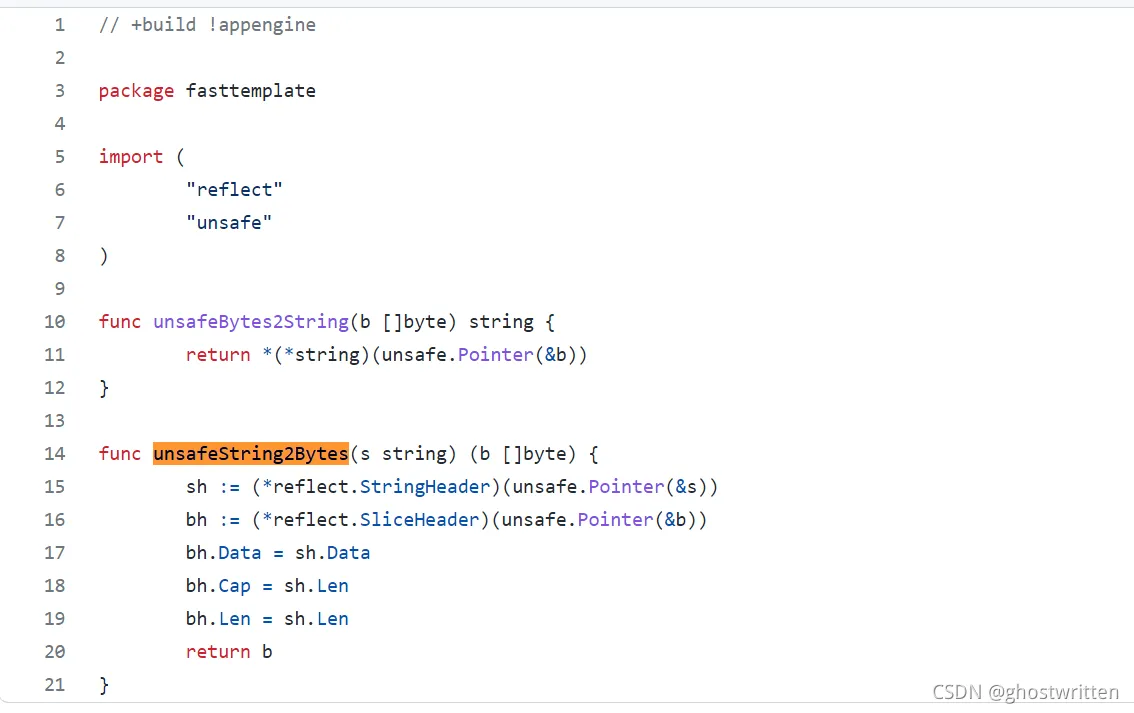
Task: Click the "unsafe" import string
Action: pos(229,223)
